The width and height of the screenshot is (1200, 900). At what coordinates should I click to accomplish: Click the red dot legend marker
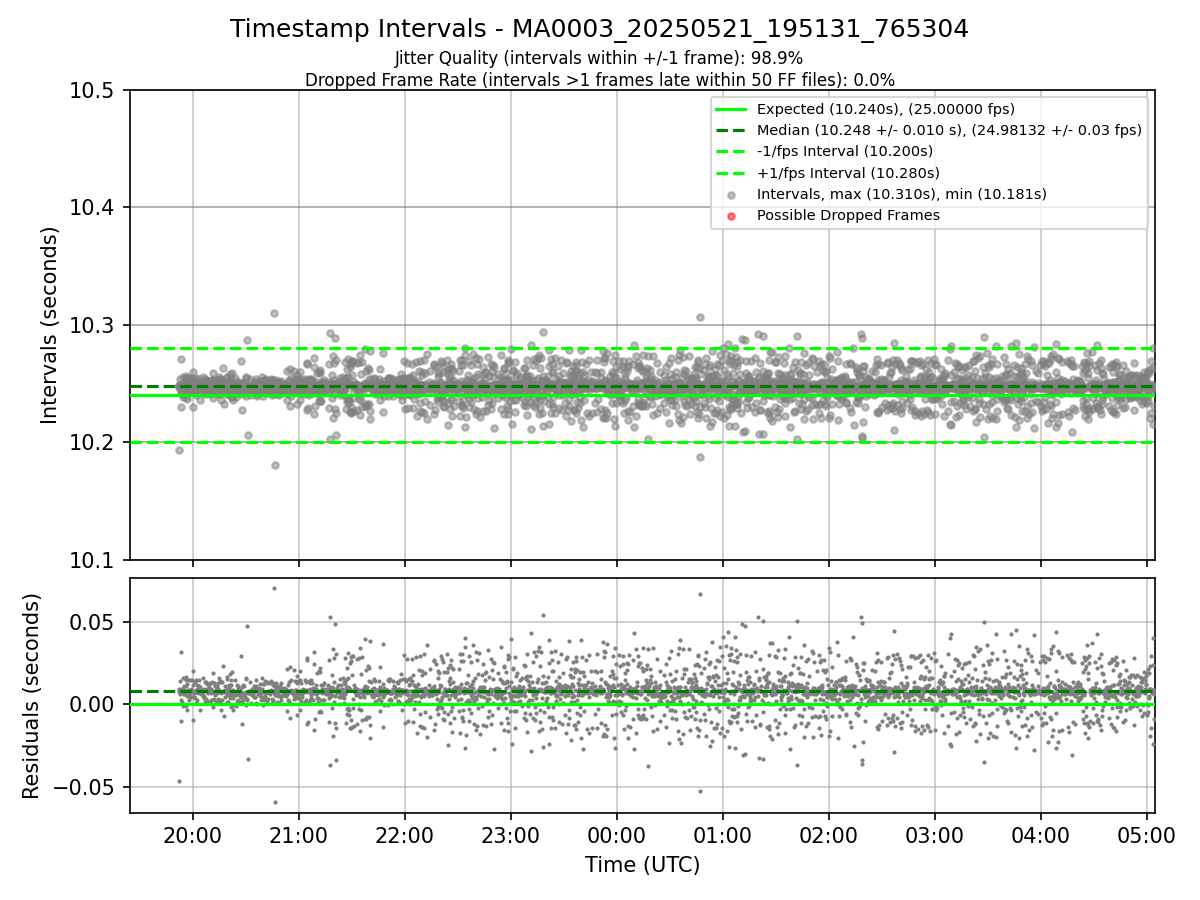click(731, 216)
